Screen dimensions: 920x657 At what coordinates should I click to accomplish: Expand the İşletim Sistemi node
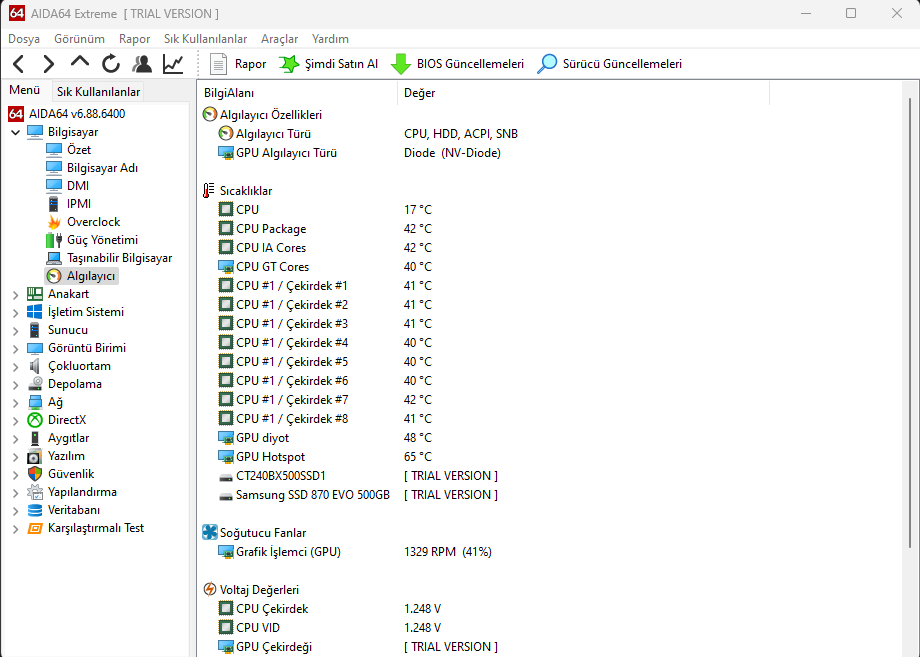point(15,313)
